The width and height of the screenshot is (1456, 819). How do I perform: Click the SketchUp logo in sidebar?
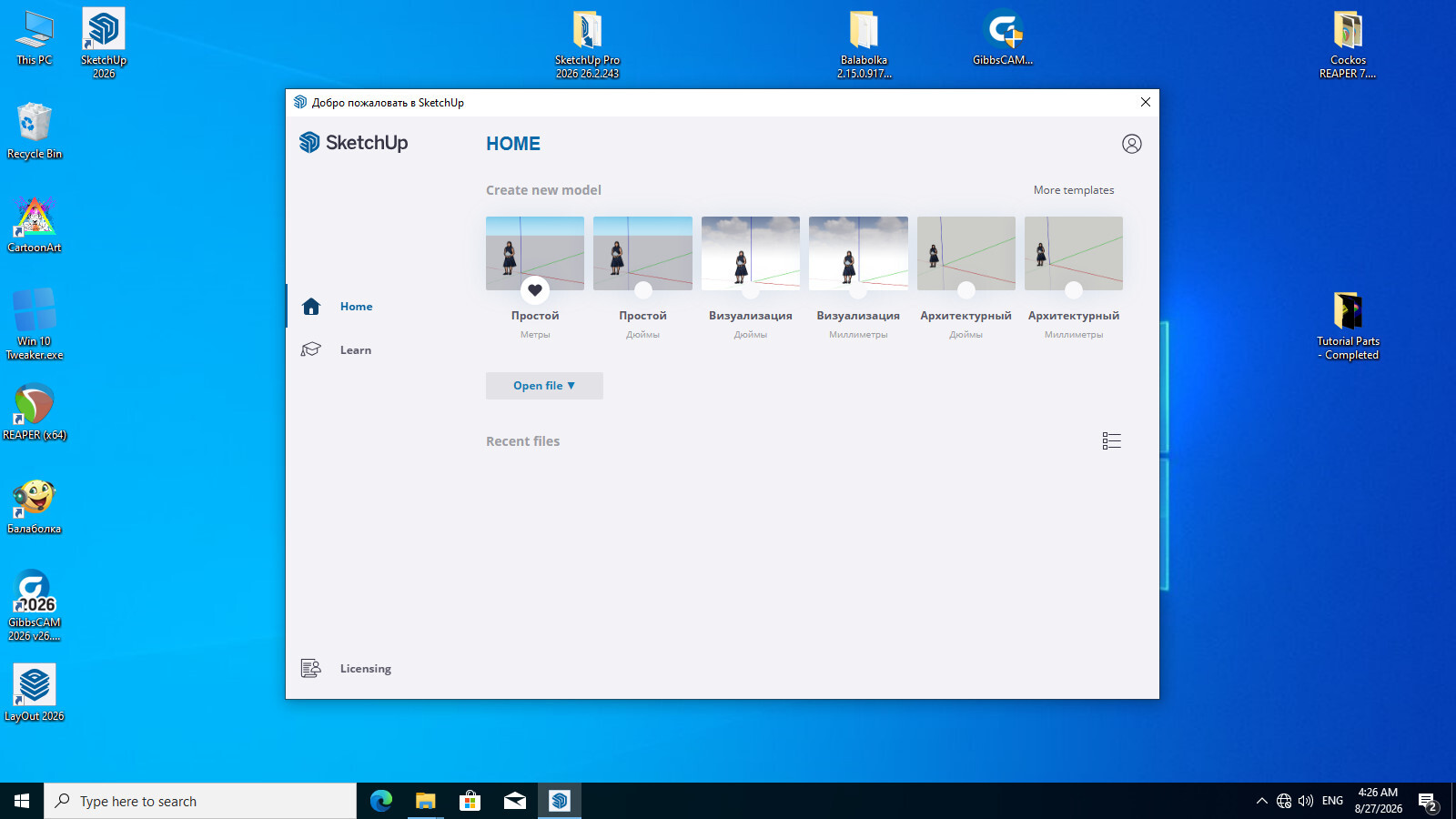353,143
